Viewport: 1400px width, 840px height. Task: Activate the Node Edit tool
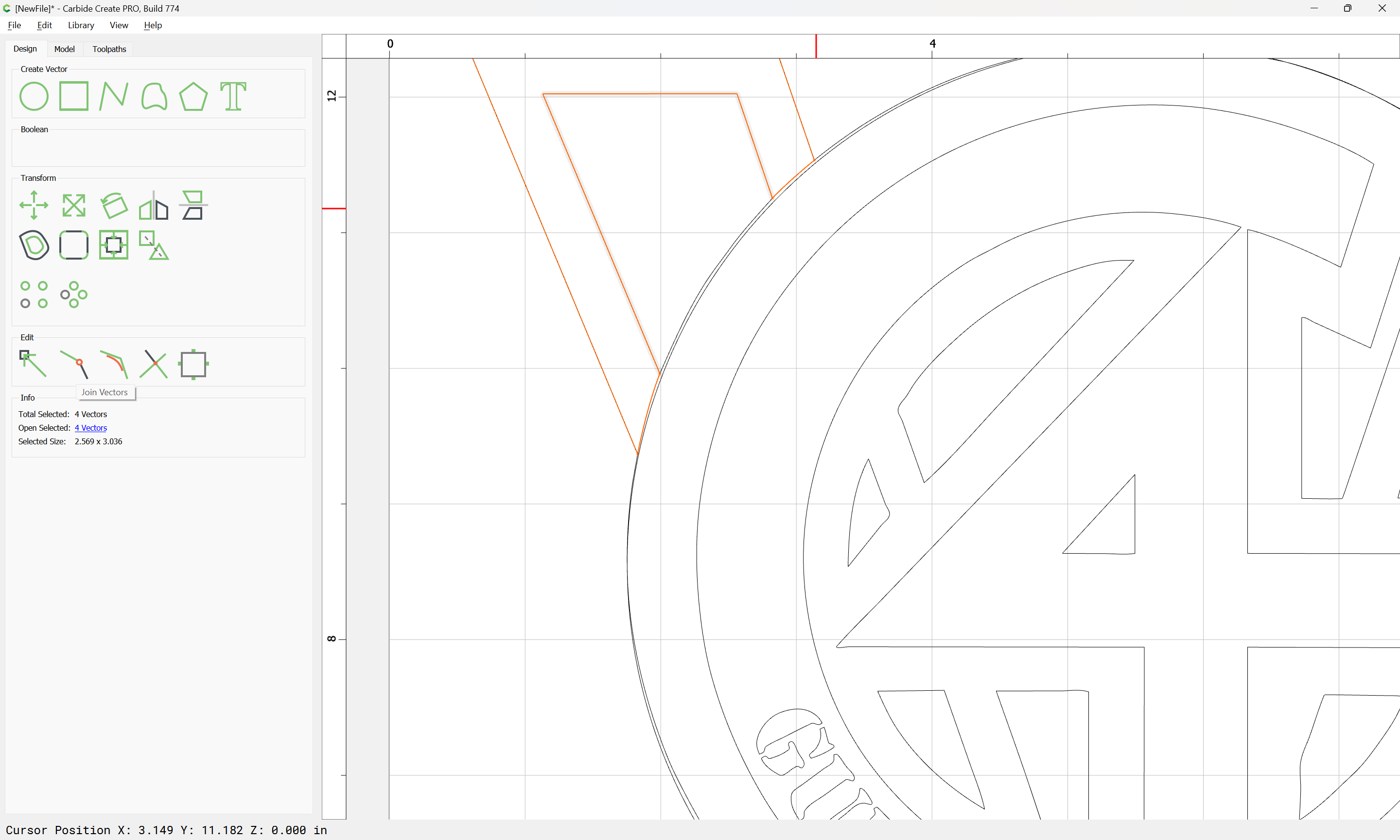[x=34, y=364]
